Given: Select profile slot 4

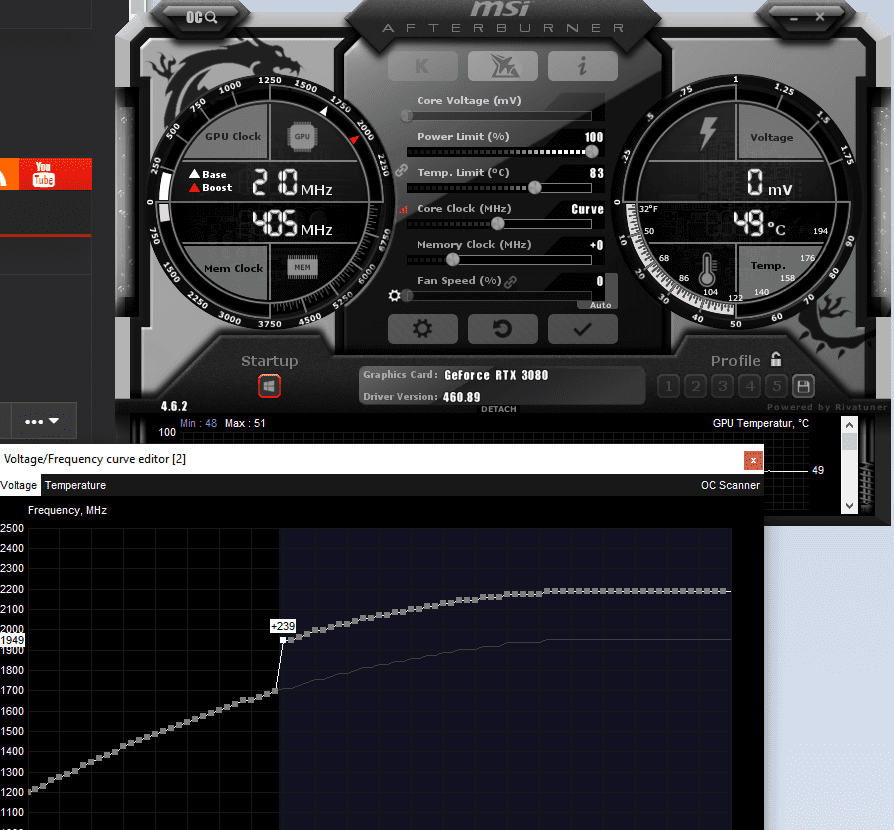Looking at the screenshot, I should point(750,386).
